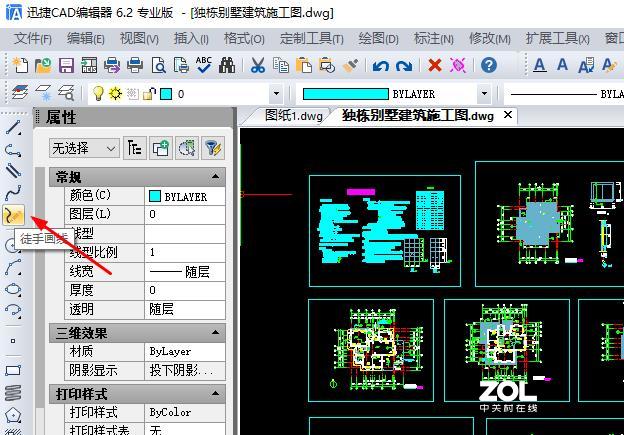Select the Ellipse tool
Screen dimensions: 624x435
click(x=13, y=289)
